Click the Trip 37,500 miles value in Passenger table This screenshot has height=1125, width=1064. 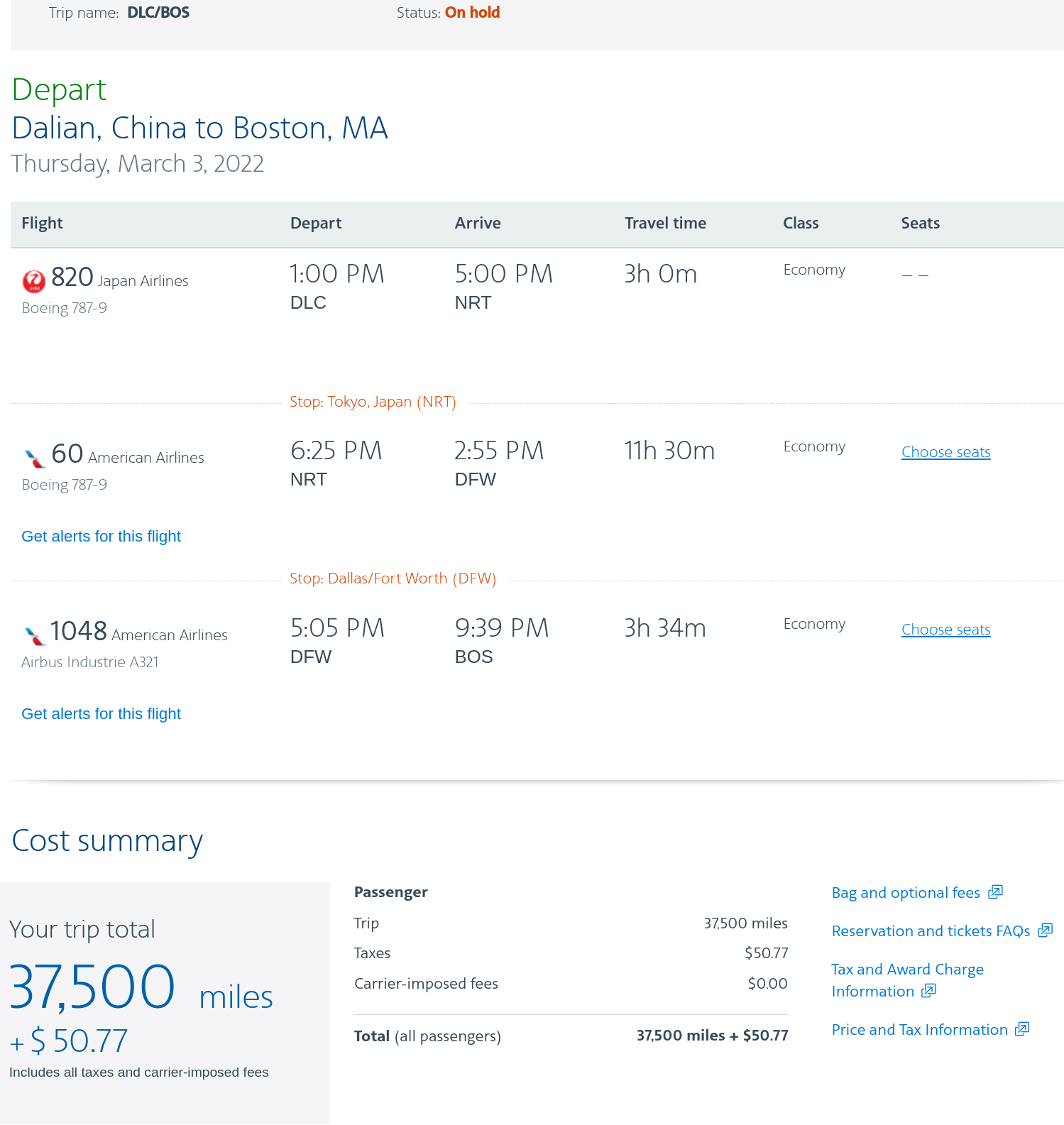point(745,923)
